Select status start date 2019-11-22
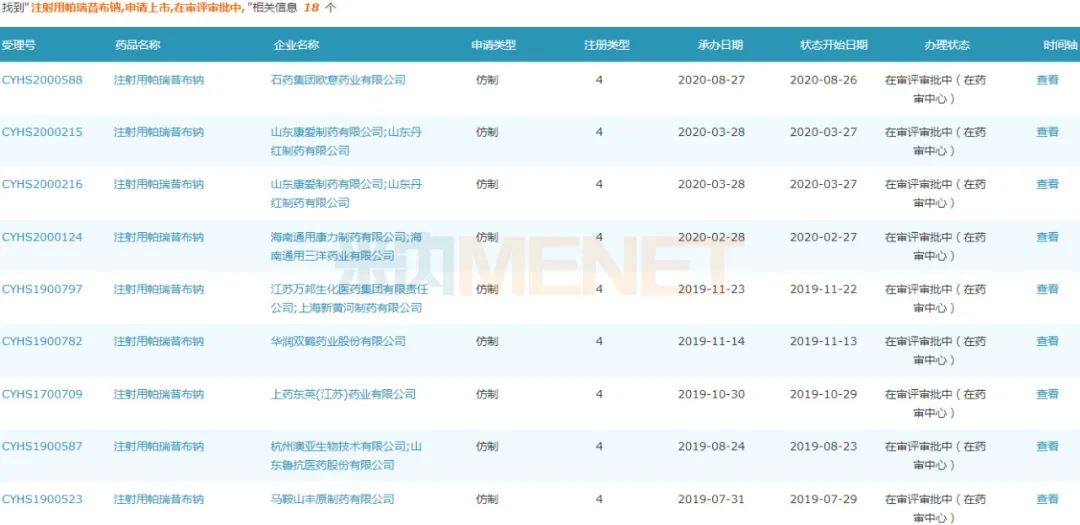 [x=824, y=289]
